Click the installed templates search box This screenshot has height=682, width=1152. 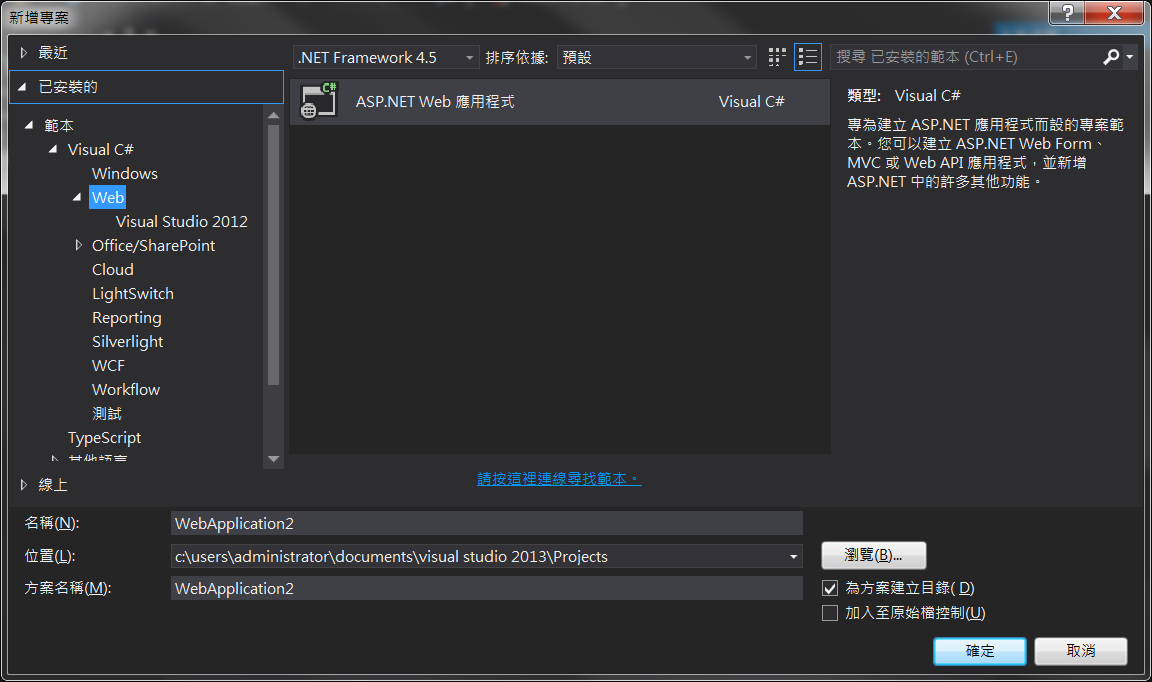pyautogui.click(x=965, y=57)
